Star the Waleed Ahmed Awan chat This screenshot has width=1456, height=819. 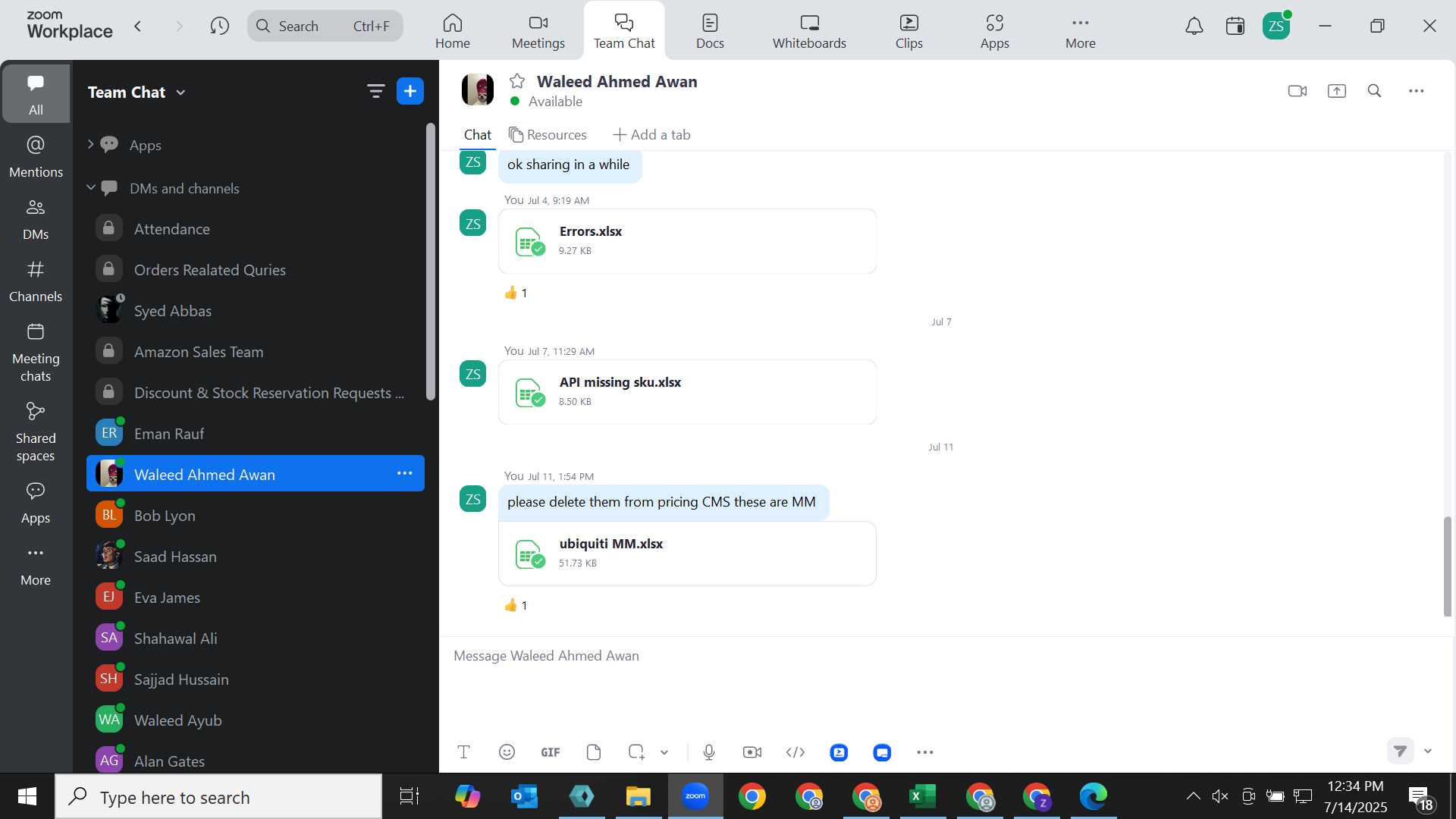[x=517, y=81]
